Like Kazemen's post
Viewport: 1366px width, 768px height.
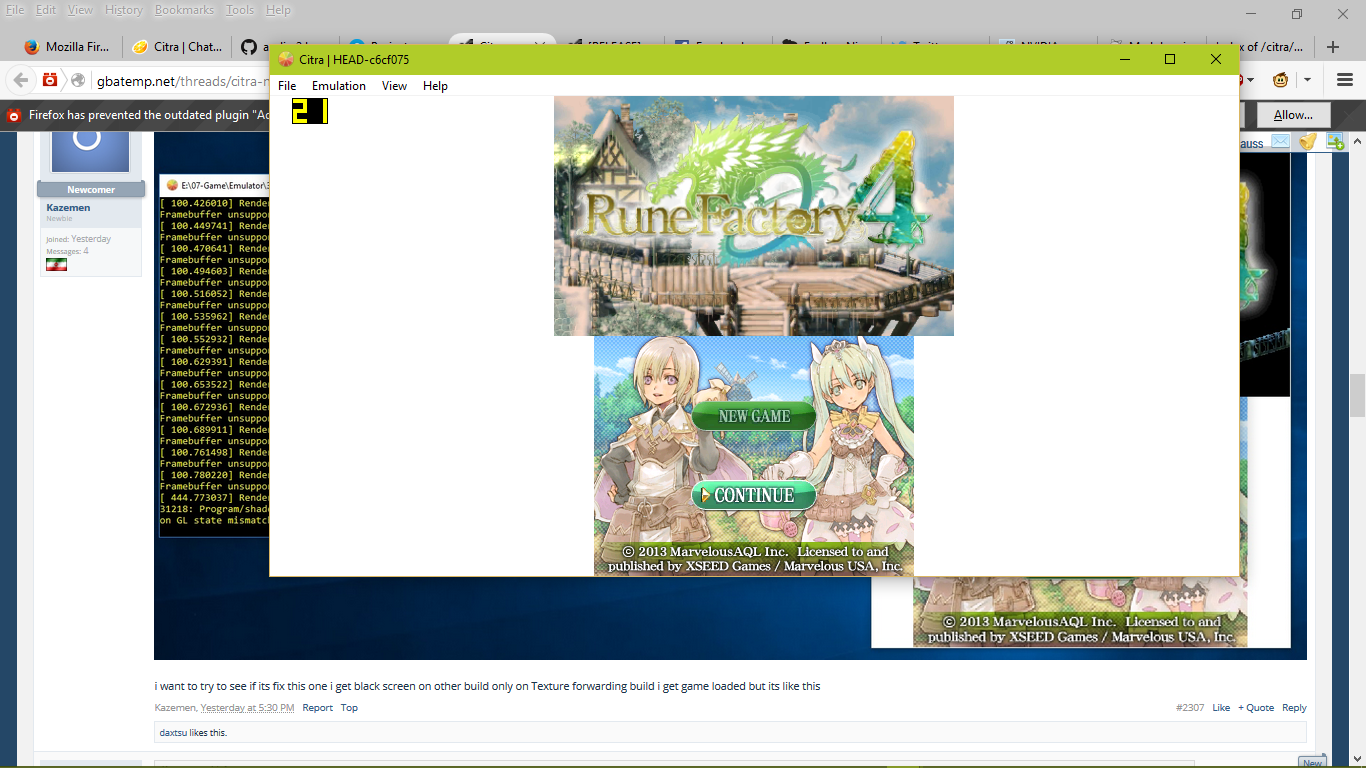(1221, 708)
